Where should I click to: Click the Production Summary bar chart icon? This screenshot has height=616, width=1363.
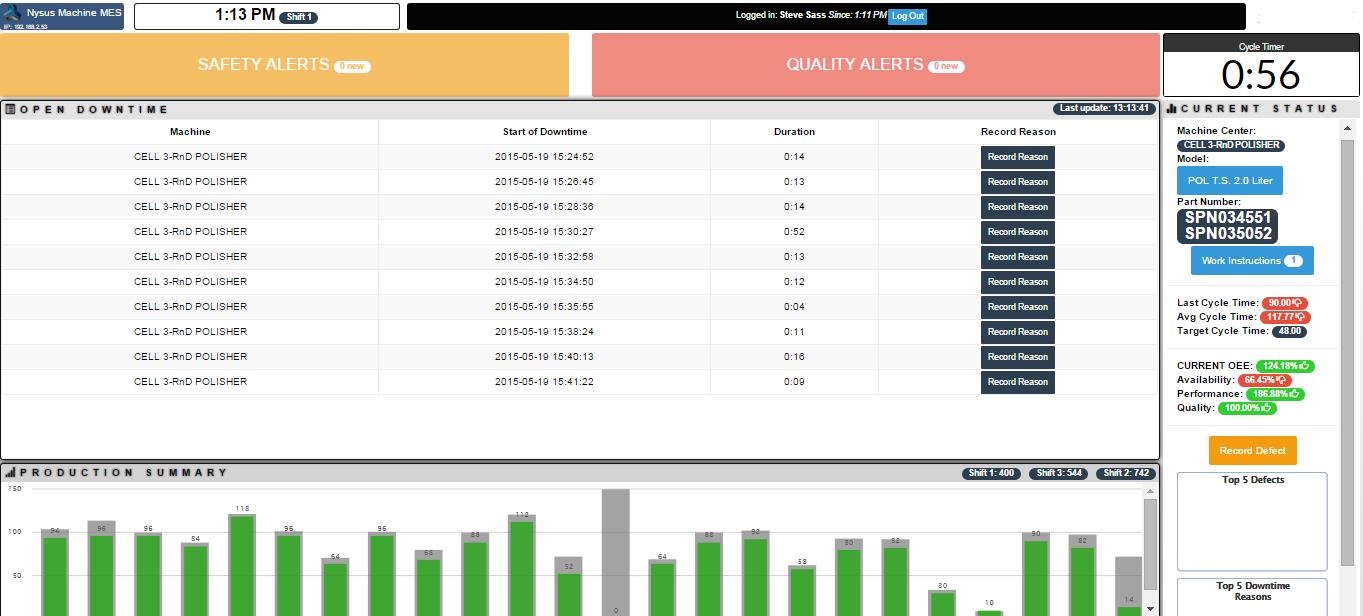tap(10, 473)
